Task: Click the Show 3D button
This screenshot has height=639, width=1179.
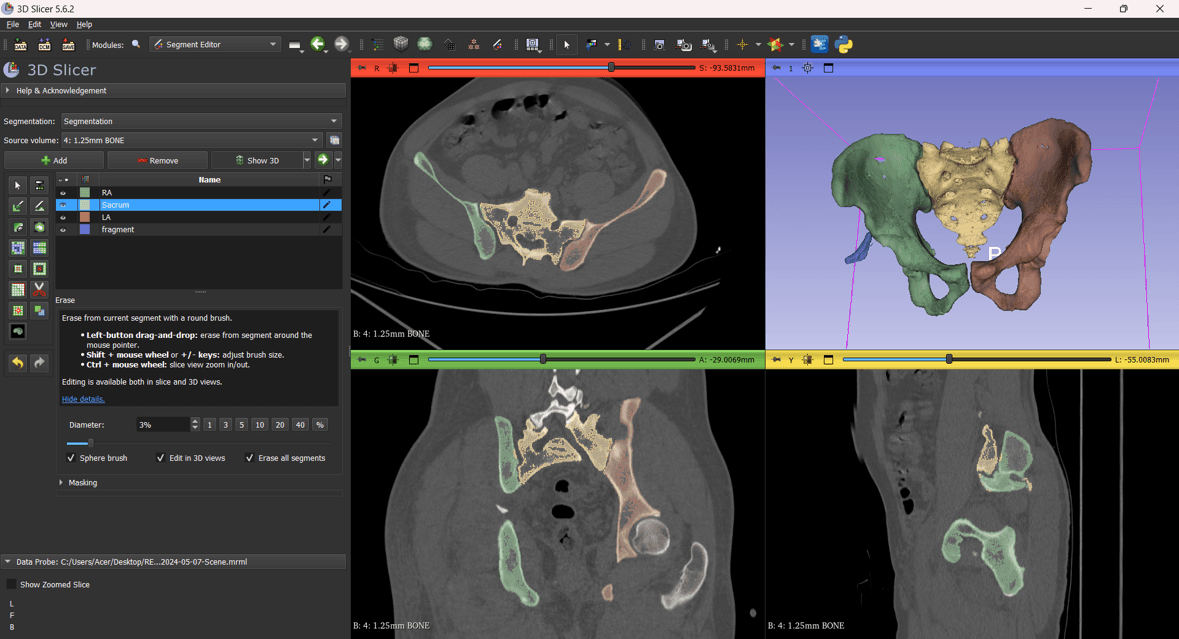Action: tap(257, 160)
